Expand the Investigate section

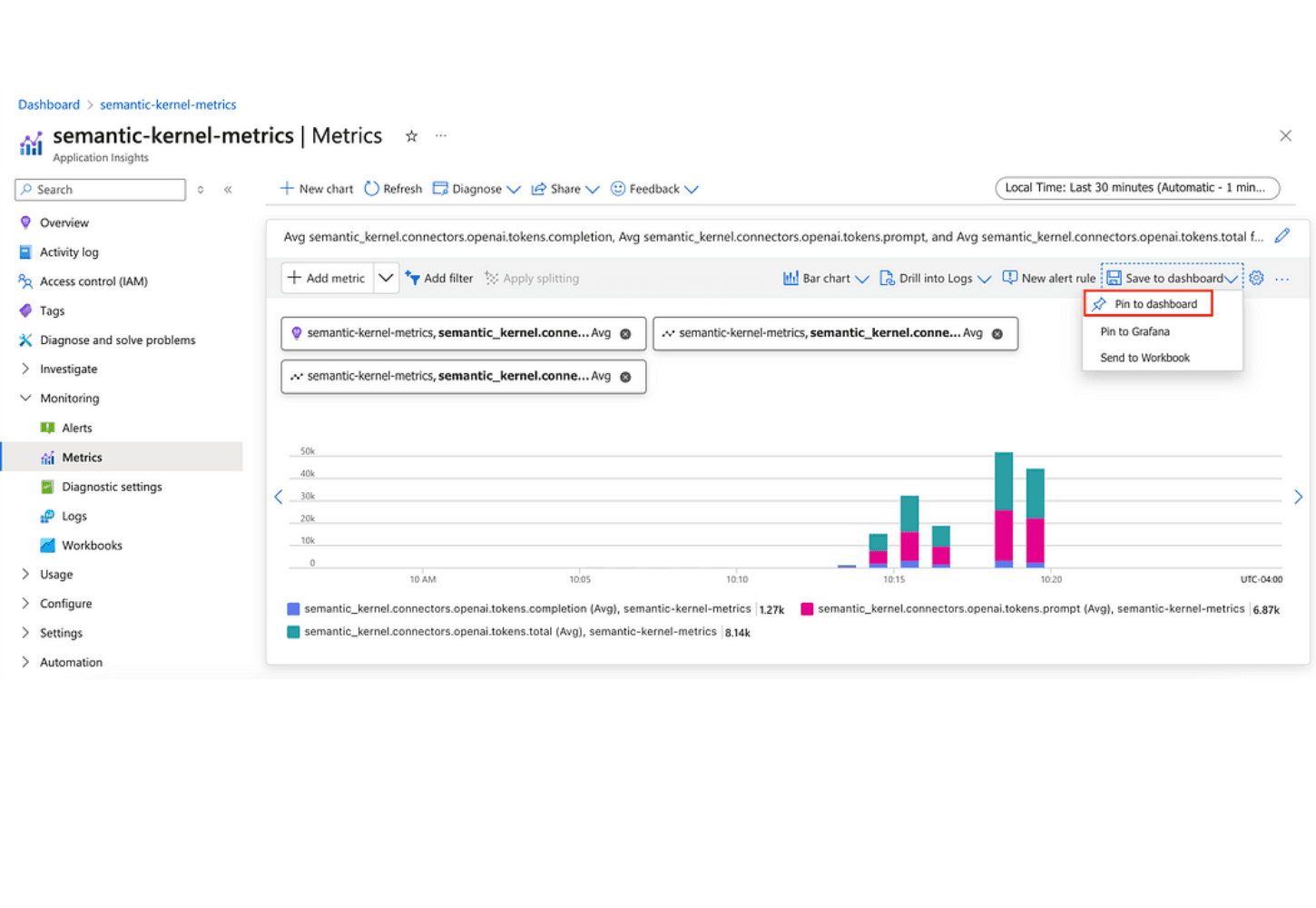[x=25, y=369]
